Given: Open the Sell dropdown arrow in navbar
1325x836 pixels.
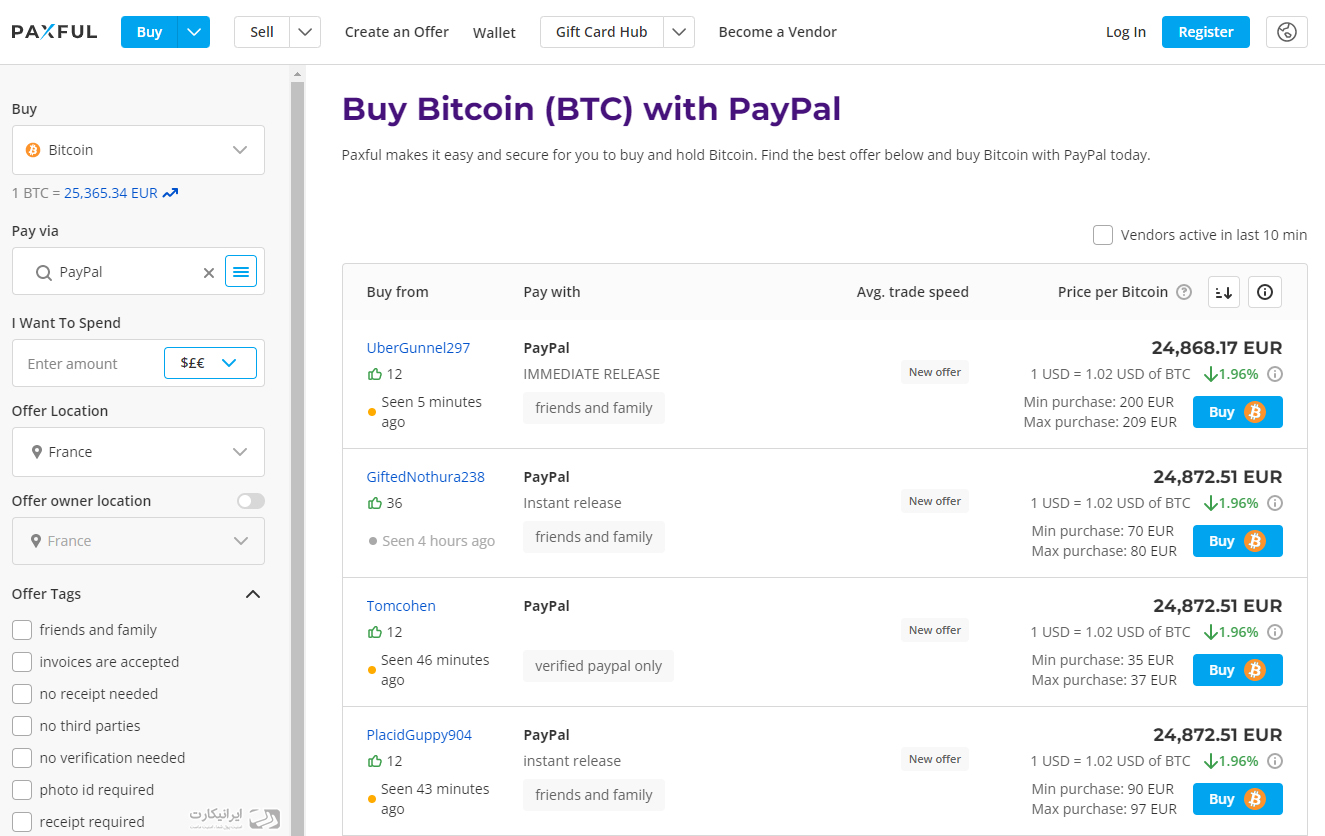Looking at the screenshot, I should tap(305, 32).
